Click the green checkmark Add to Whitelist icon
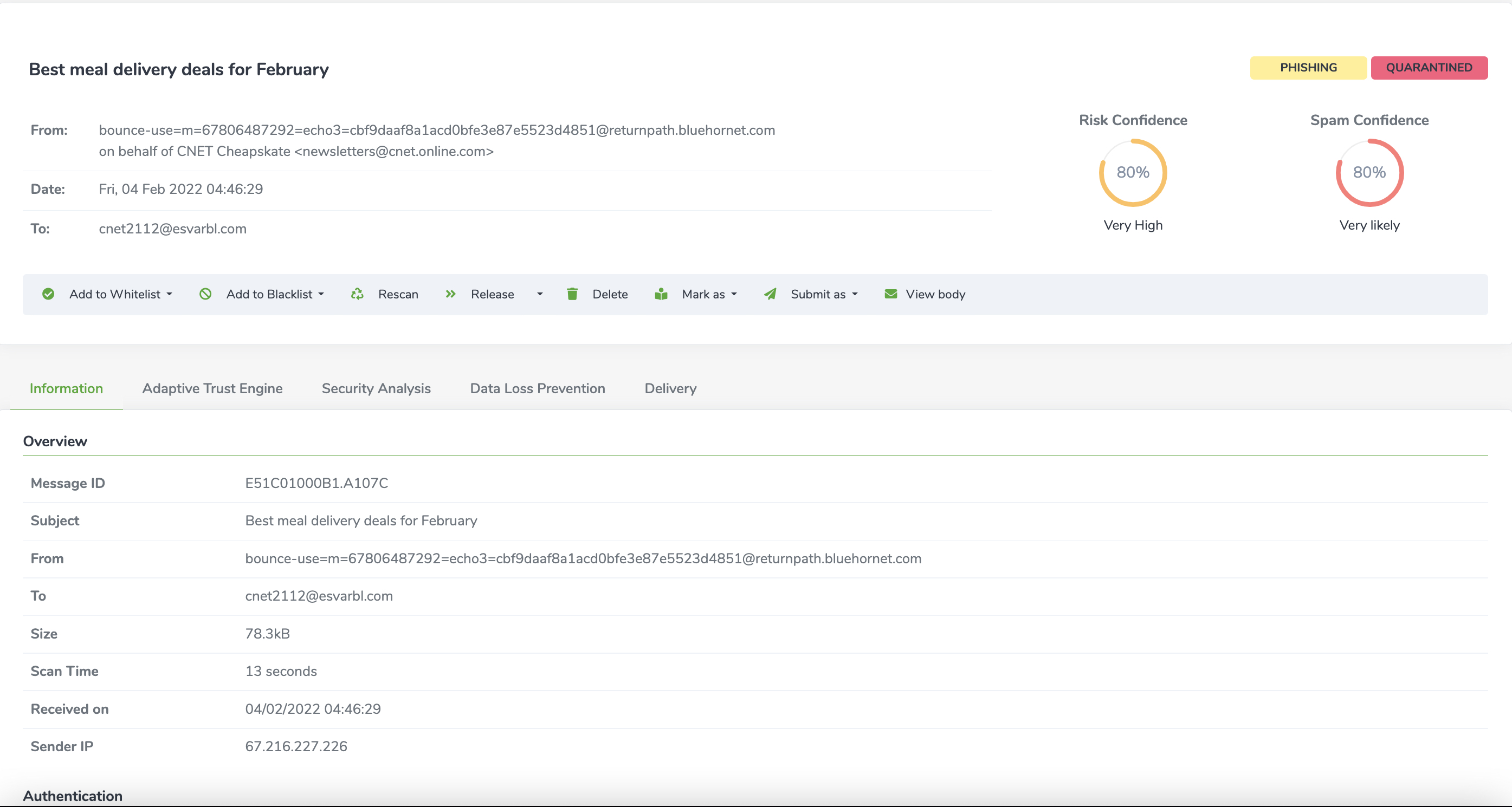The image size is (1512, 807). (x=49, y=294)
